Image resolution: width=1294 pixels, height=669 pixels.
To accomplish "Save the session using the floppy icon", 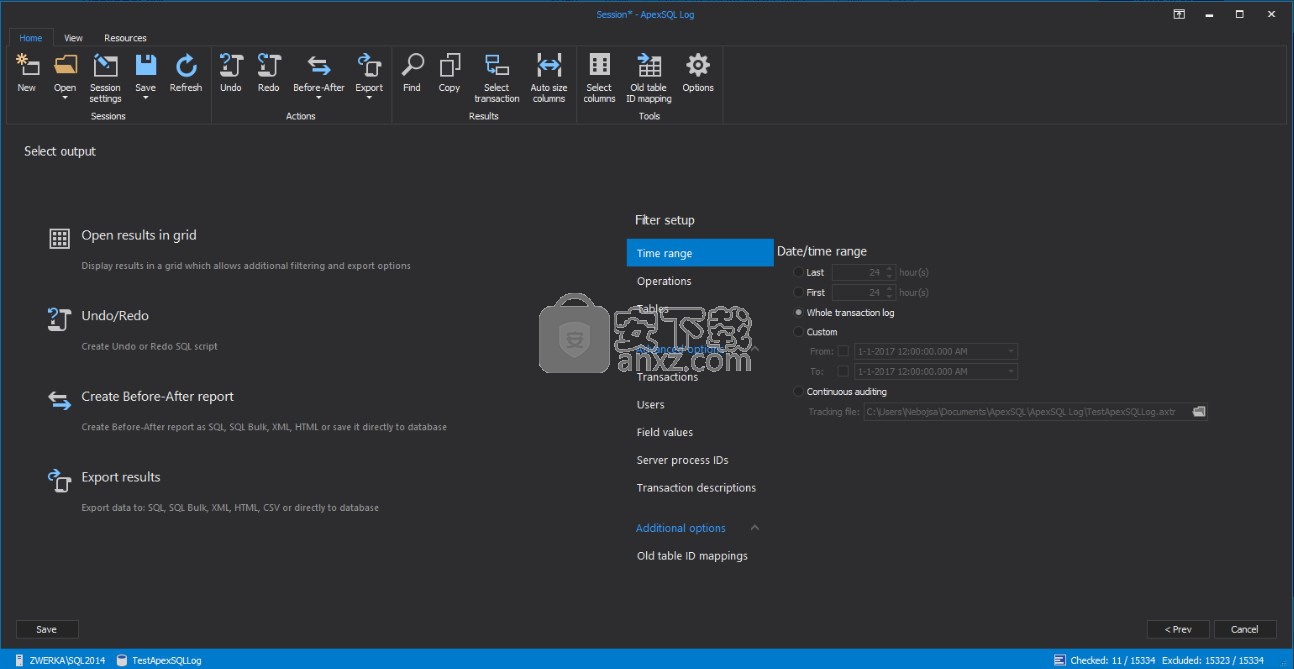I will [146, 66].
